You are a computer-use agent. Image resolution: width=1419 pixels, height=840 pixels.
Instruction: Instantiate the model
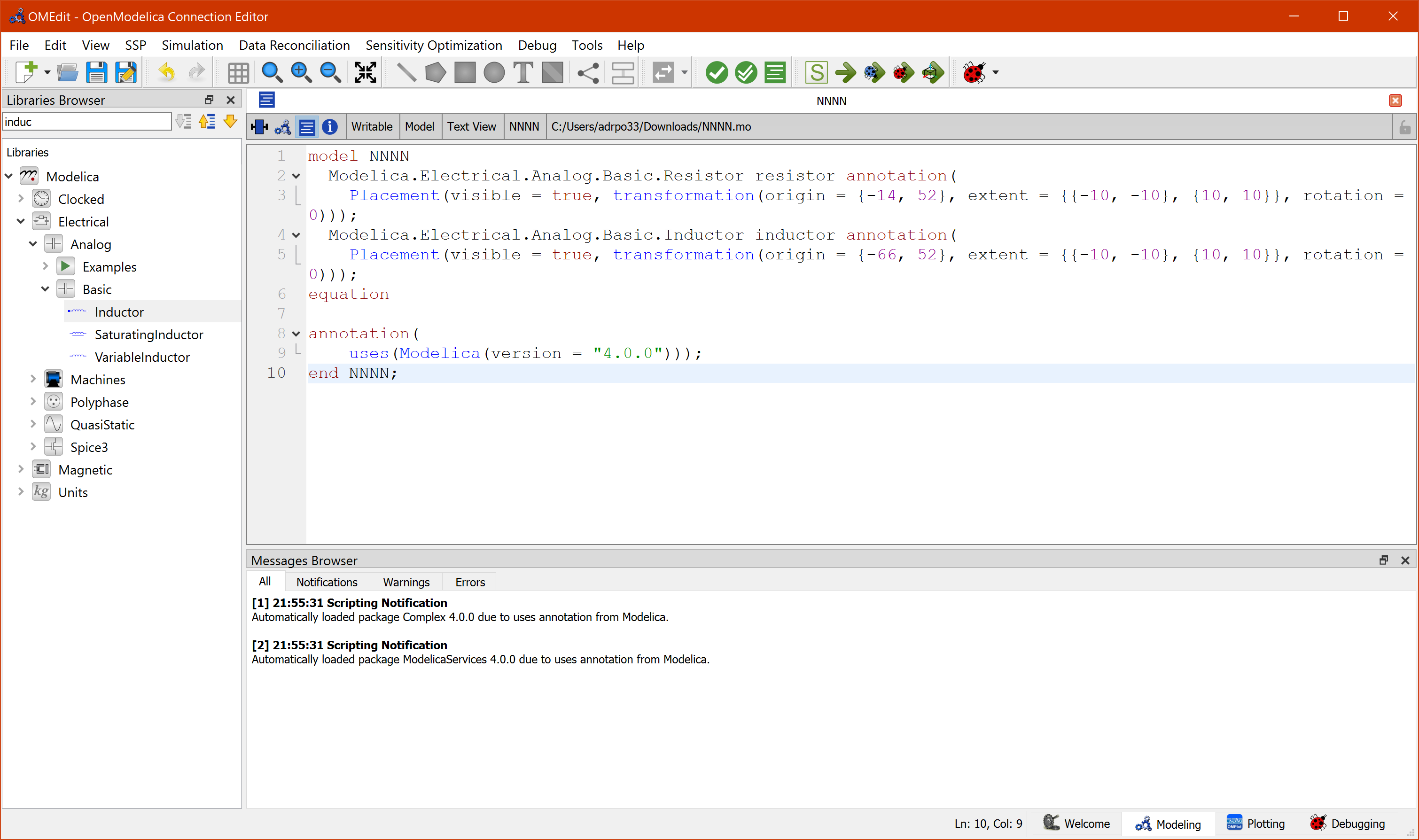[775, 72]
